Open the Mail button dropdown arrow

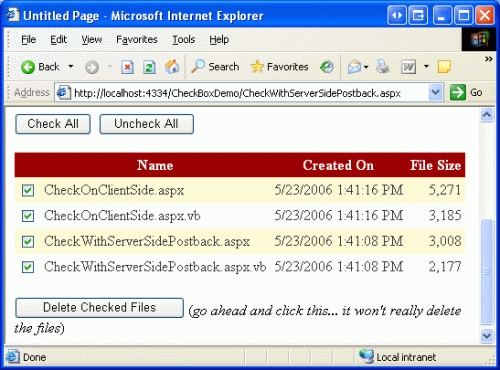(x=366, y=67)
